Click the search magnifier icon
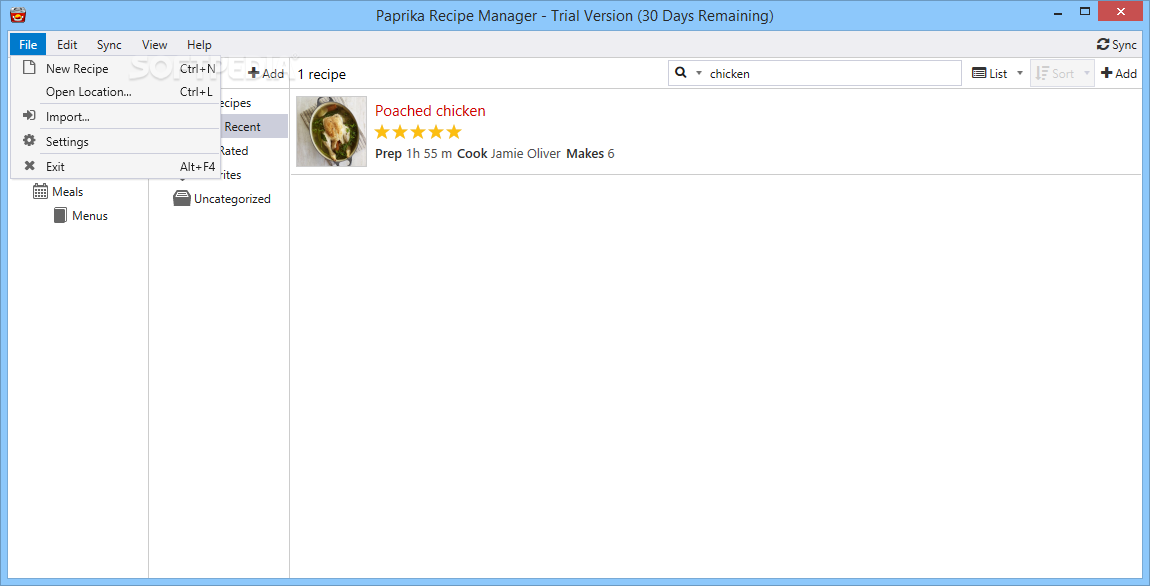Viewport: 1150px width, 586px height. tap(681, 73)
